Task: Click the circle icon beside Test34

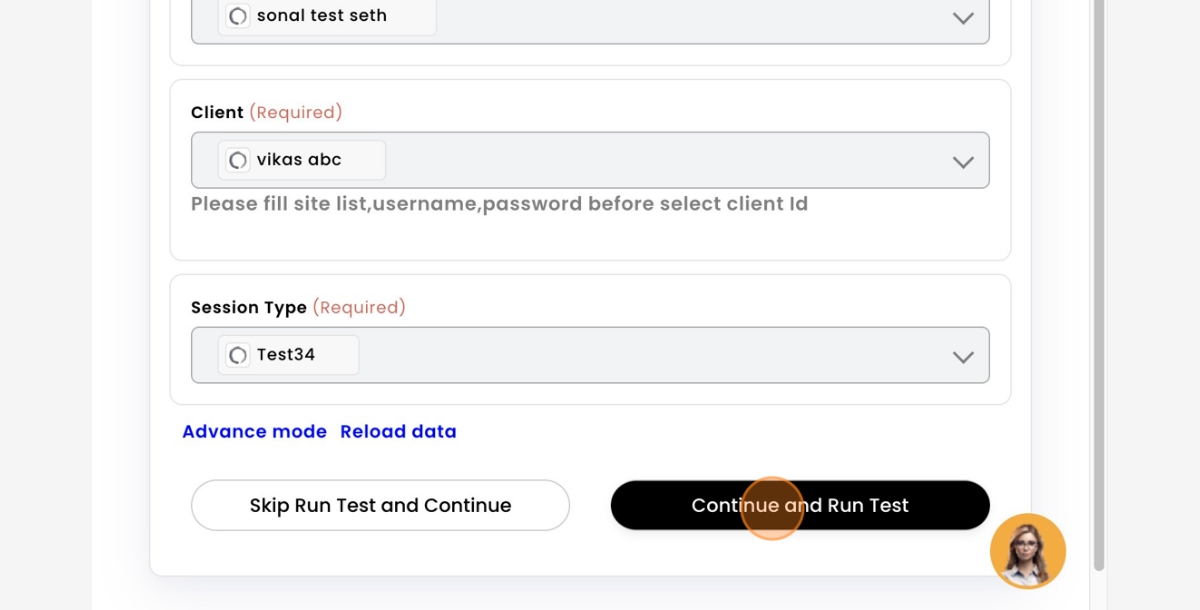Action: [238, 355]
